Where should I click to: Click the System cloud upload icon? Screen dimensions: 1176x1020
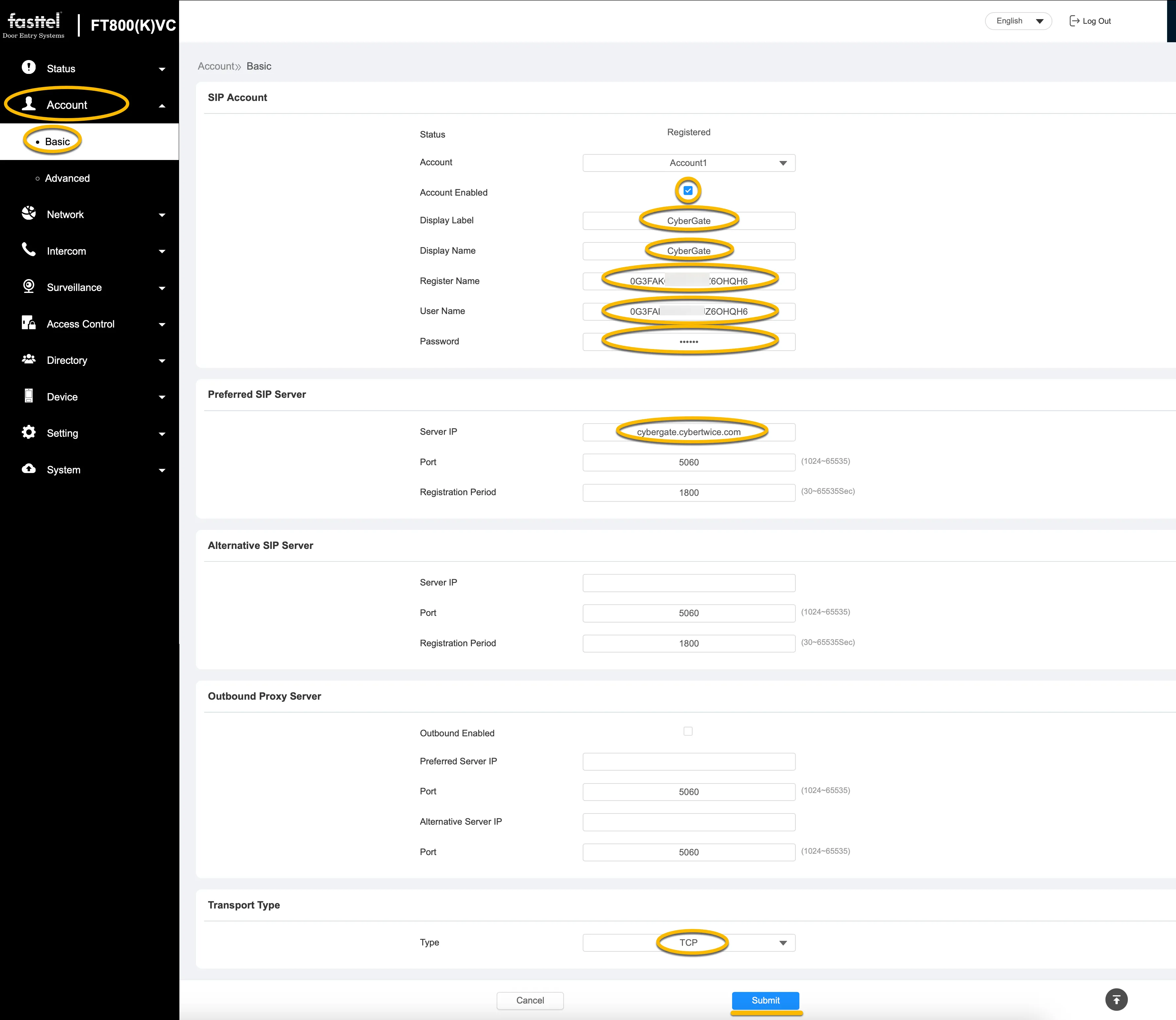28,468
